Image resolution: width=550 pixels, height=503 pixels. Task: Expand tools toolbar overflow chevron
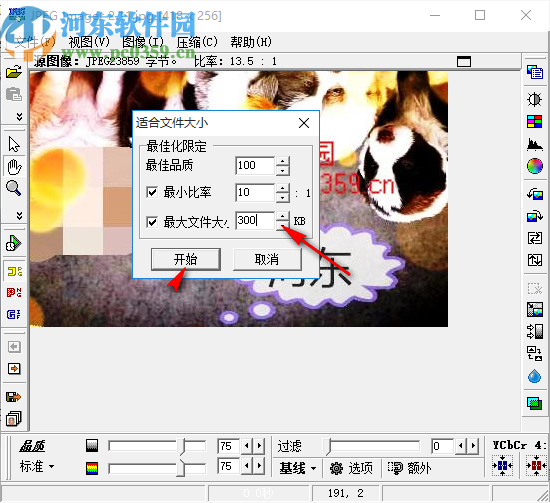pos(20,215)
